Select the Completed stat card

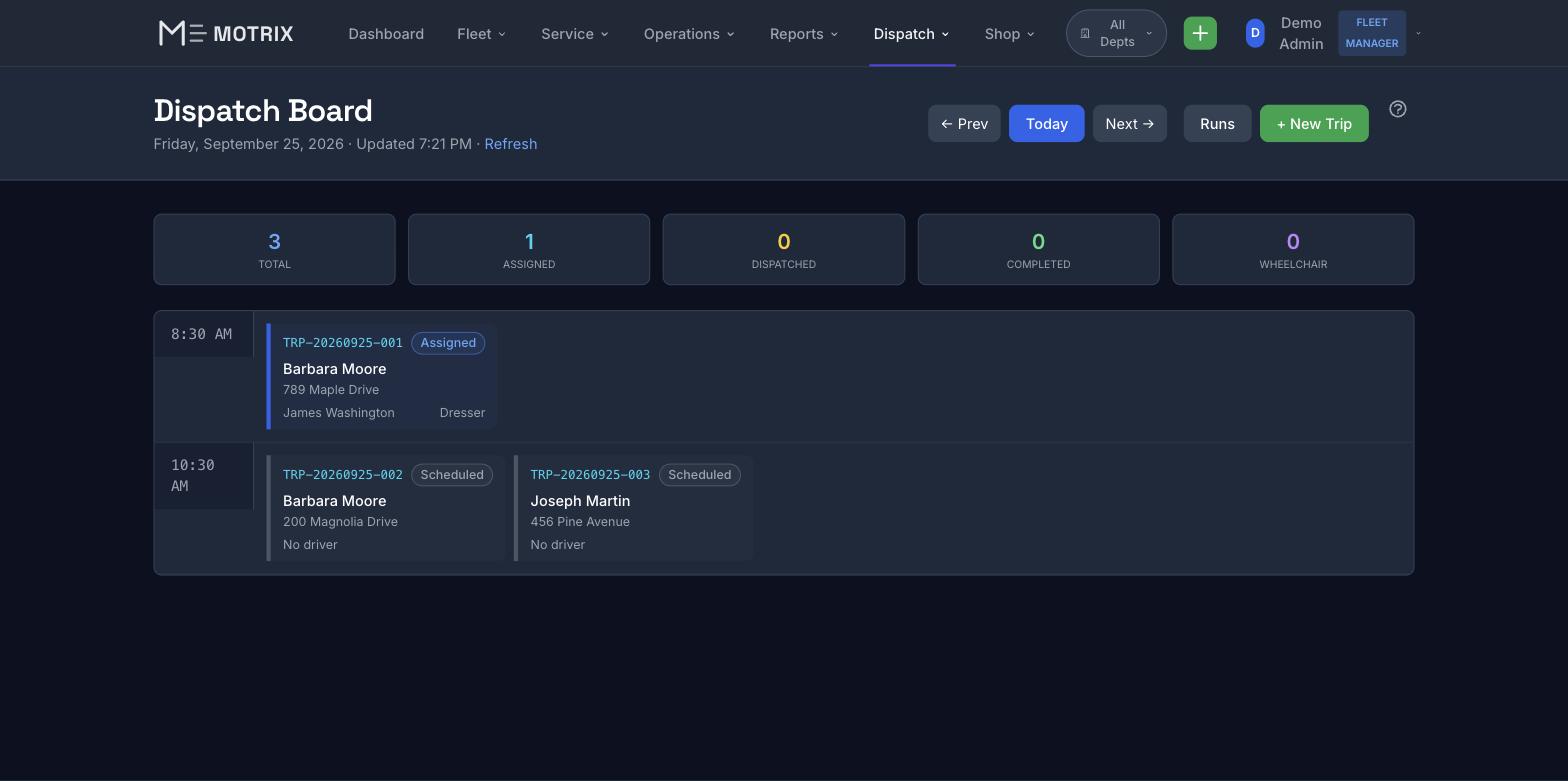pyautogui.click(x=1038, y=249)
